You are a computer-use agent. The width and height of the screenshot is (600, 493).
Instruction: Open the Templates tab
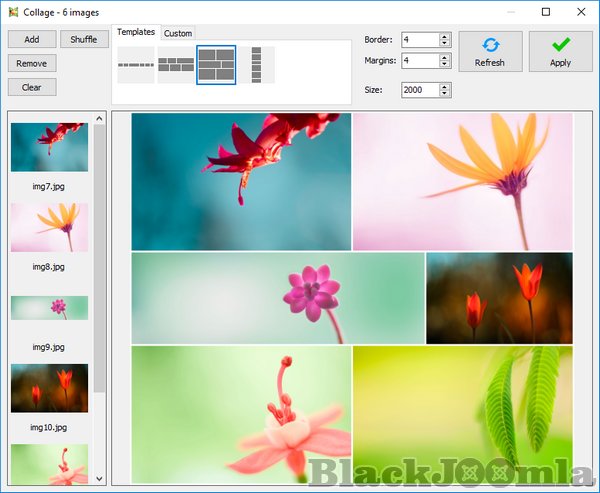click(x=136, y=32)
